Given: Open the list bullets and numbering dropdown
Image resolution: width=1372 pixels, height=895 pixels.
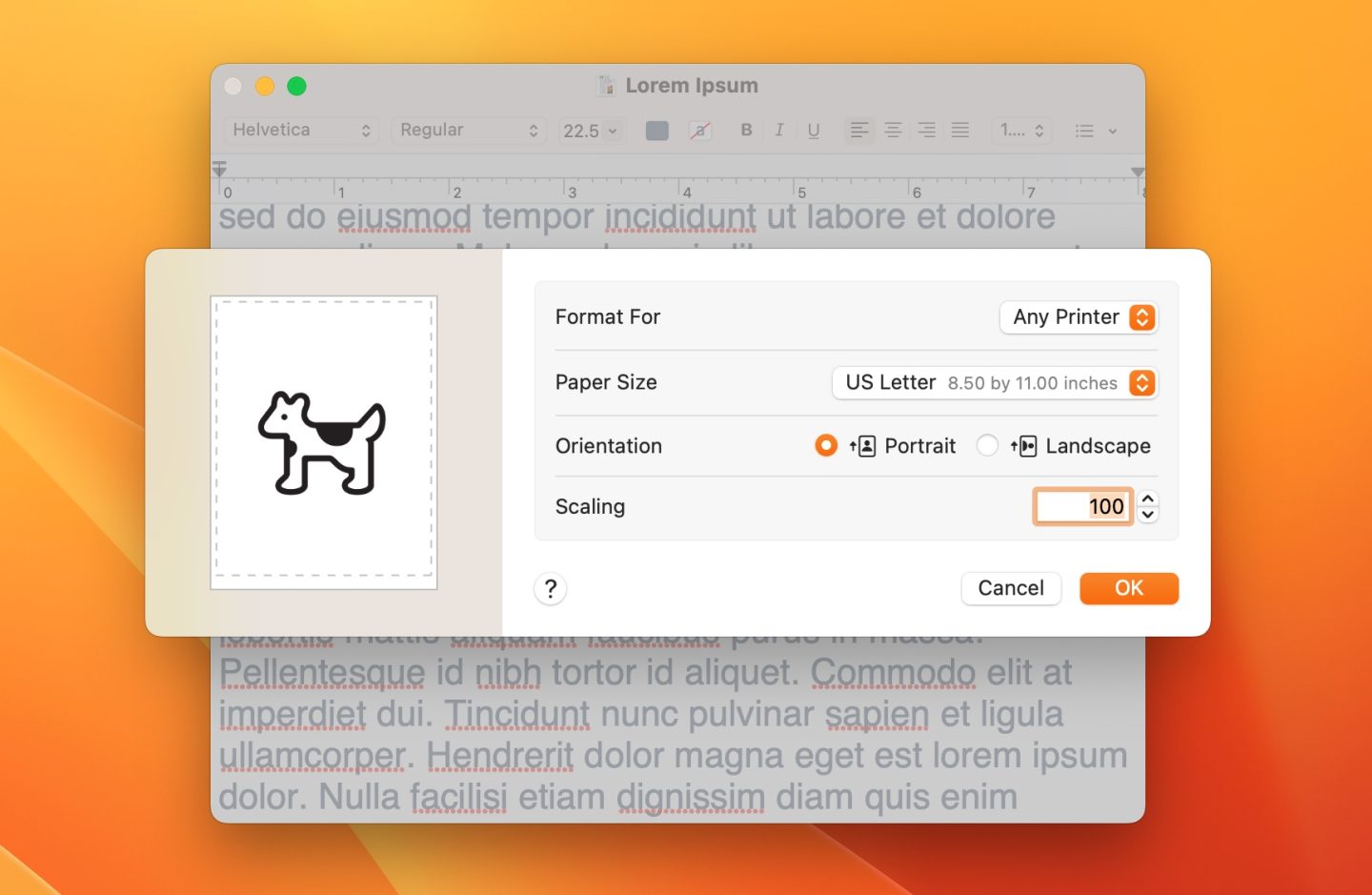Looking at the screenshot, I should [1095, 131].
